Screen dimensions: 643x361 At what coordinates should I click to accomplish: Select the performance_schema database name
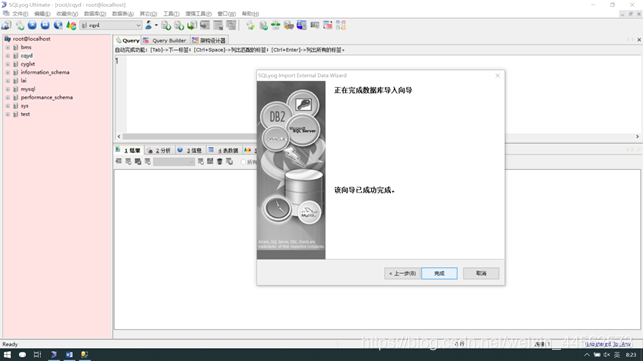(x=47, y=98)
